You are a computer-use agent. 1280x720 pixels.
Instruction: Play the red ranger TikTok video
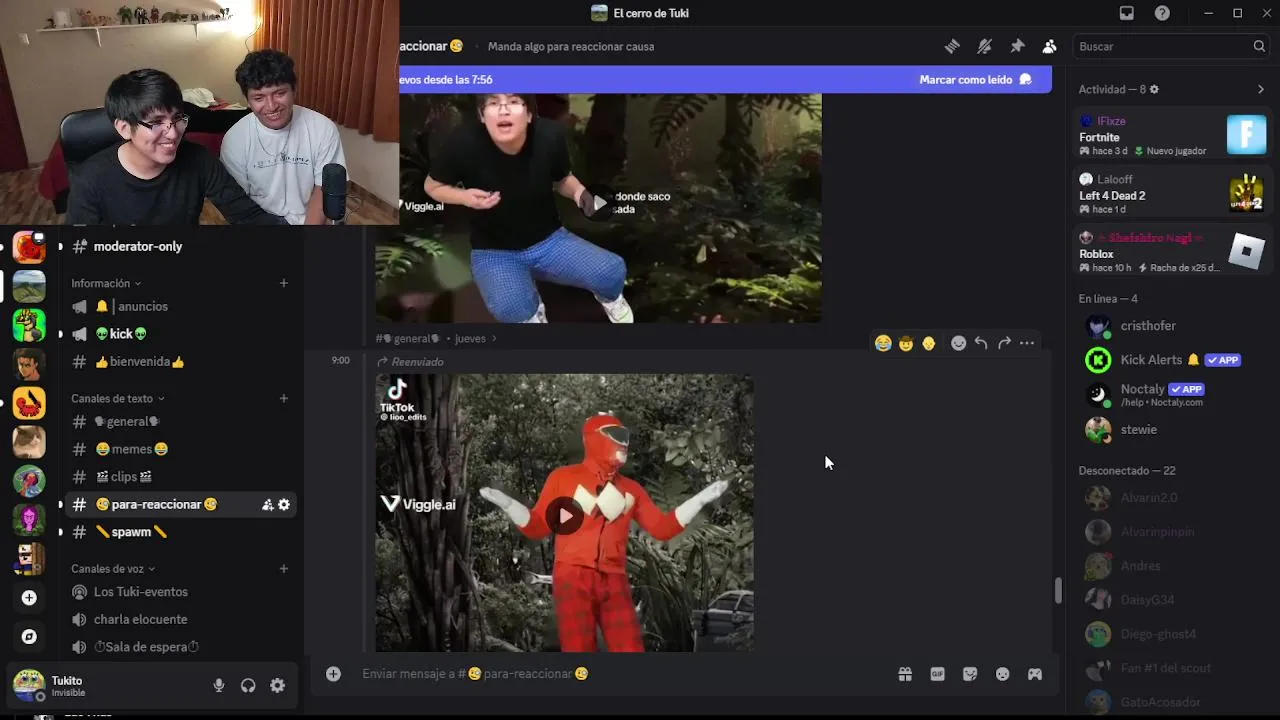565,515
